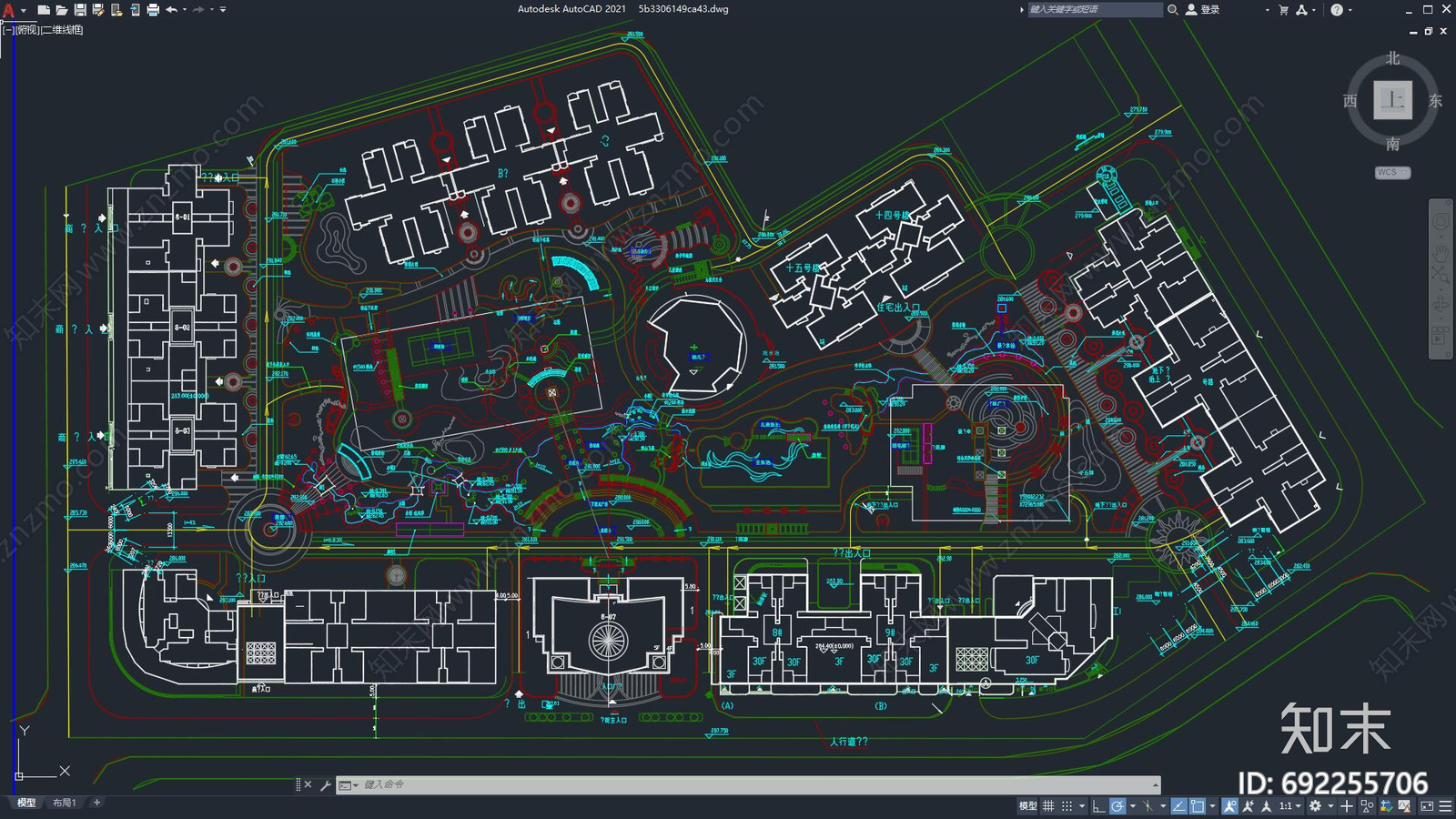This screenshot has height=819, width=1456.
Task: Toggle the drawing grid display in status bar
Action: tap(1048, 806)
